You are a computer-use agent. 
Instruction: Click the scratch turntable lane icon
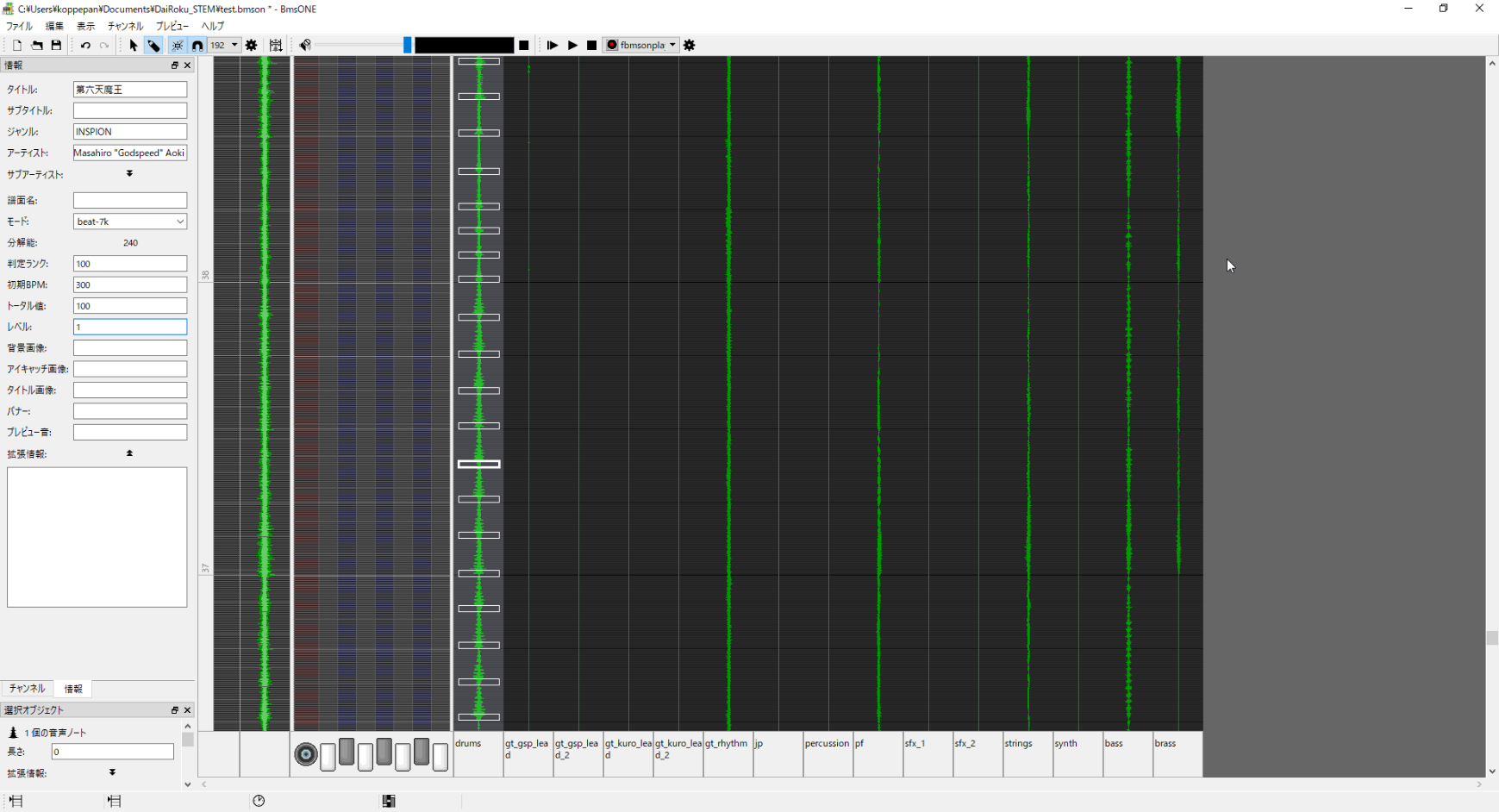tap(306, 754)
